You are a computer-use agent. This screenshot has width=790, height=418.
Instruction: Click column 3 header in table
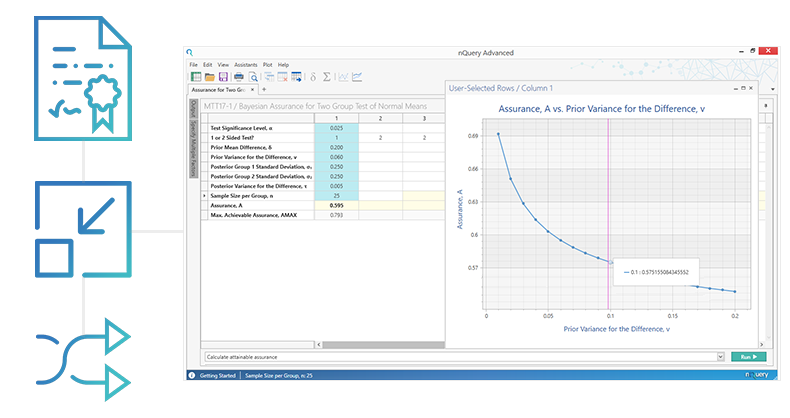(424, 118)
